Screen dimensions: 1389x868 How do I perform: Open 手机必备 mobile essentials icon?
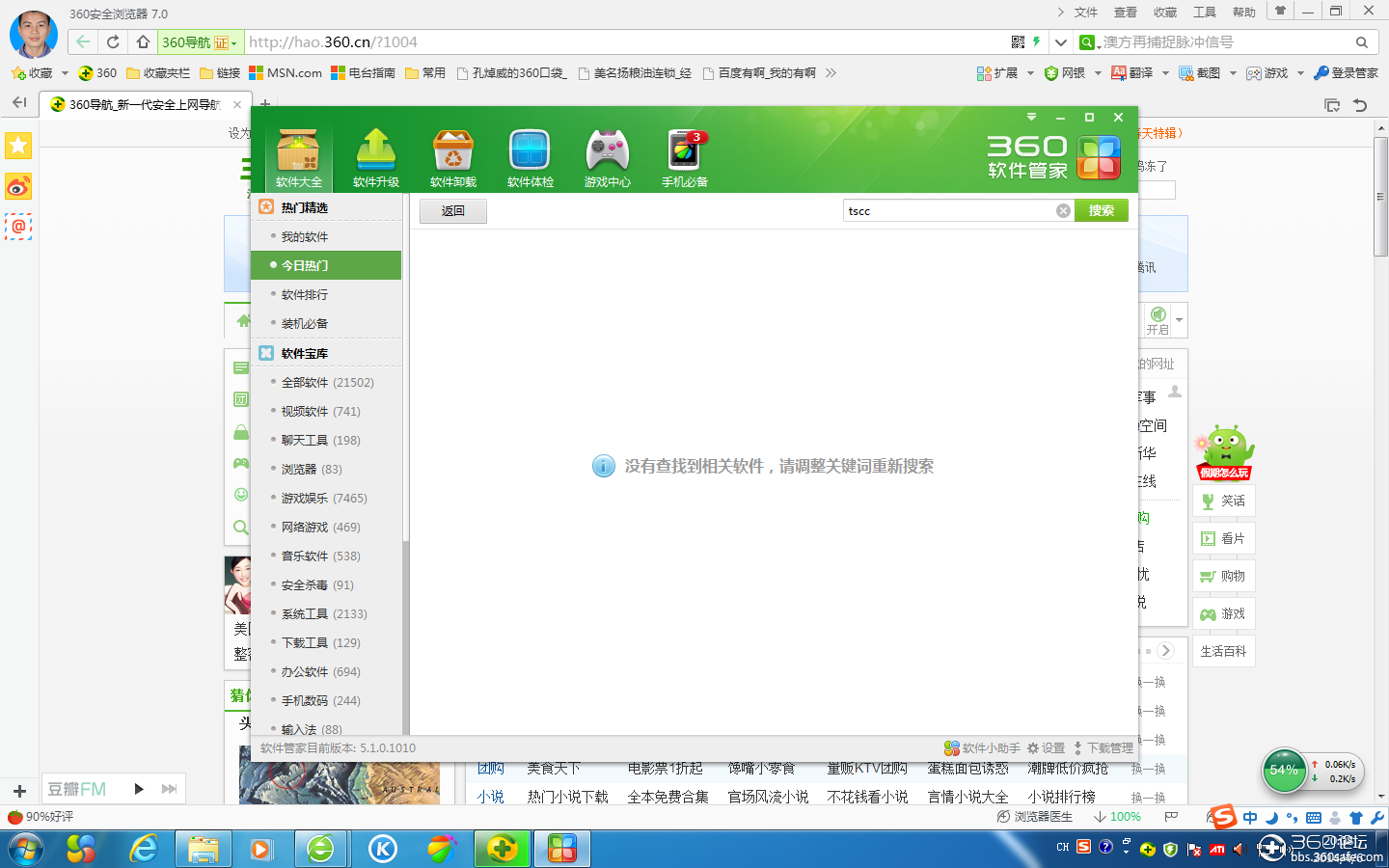(x=684, y=157)
